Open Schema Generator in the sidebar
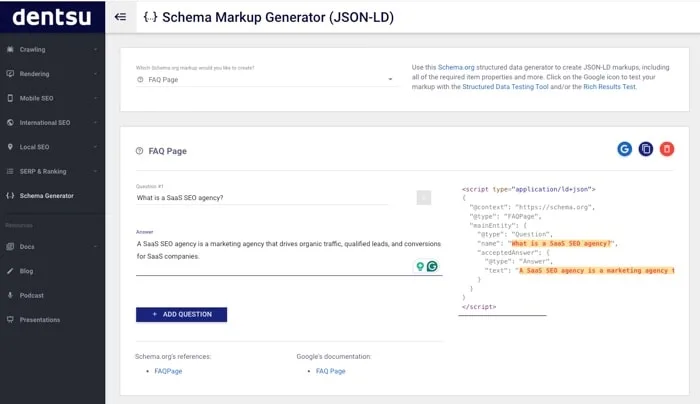 click(52, 196)
